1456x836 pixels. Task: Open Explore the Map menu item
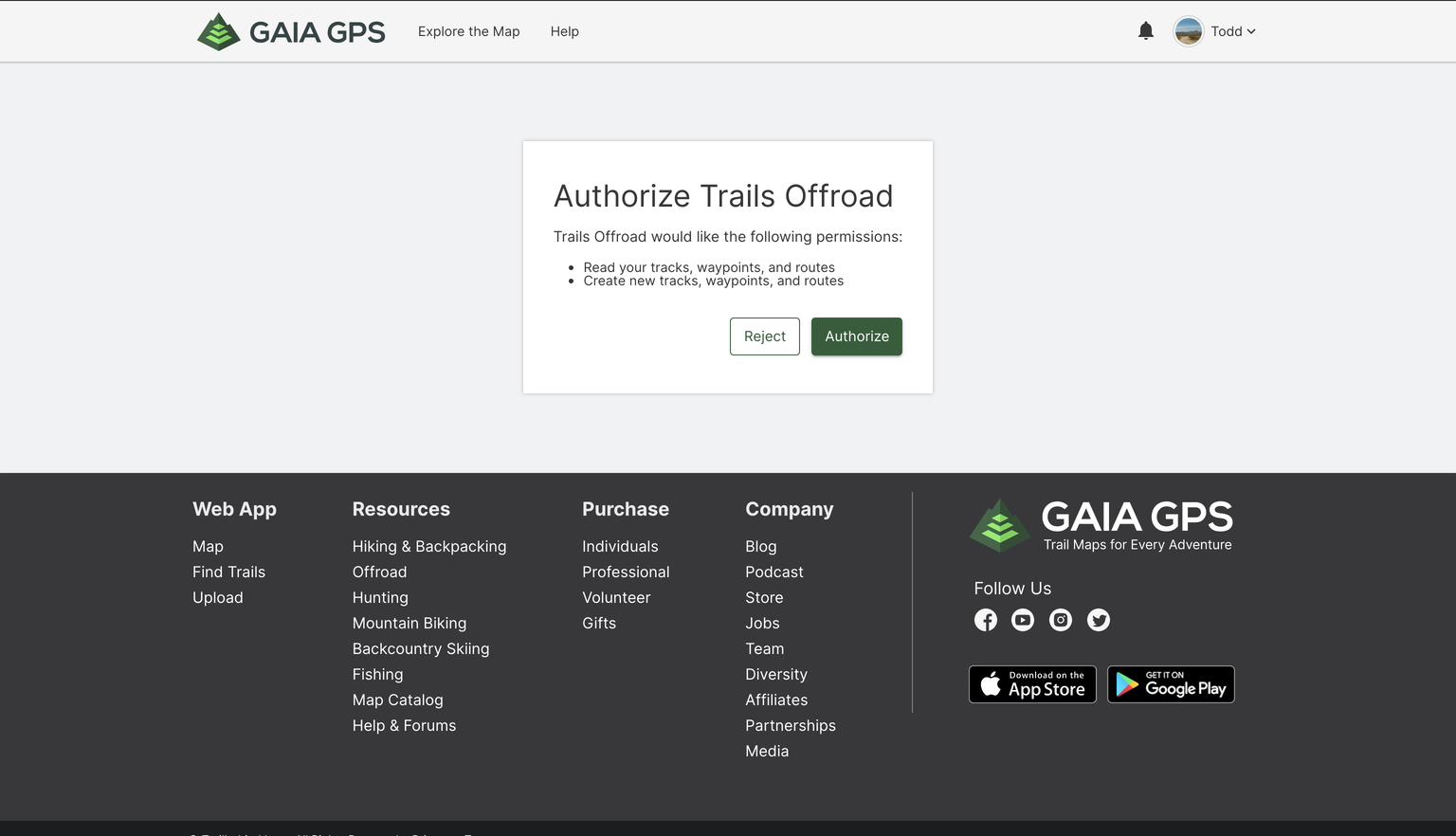469,31
